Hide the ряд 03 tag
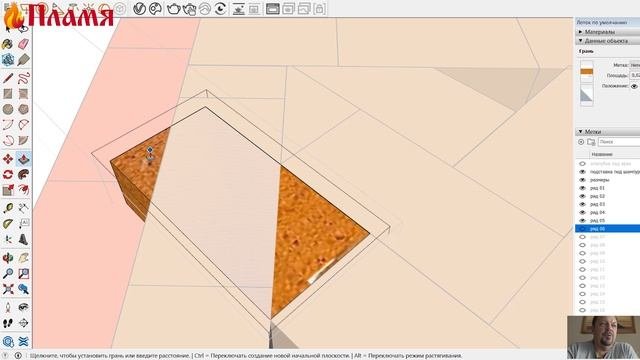640x360 pixels. tap(582, 204)
